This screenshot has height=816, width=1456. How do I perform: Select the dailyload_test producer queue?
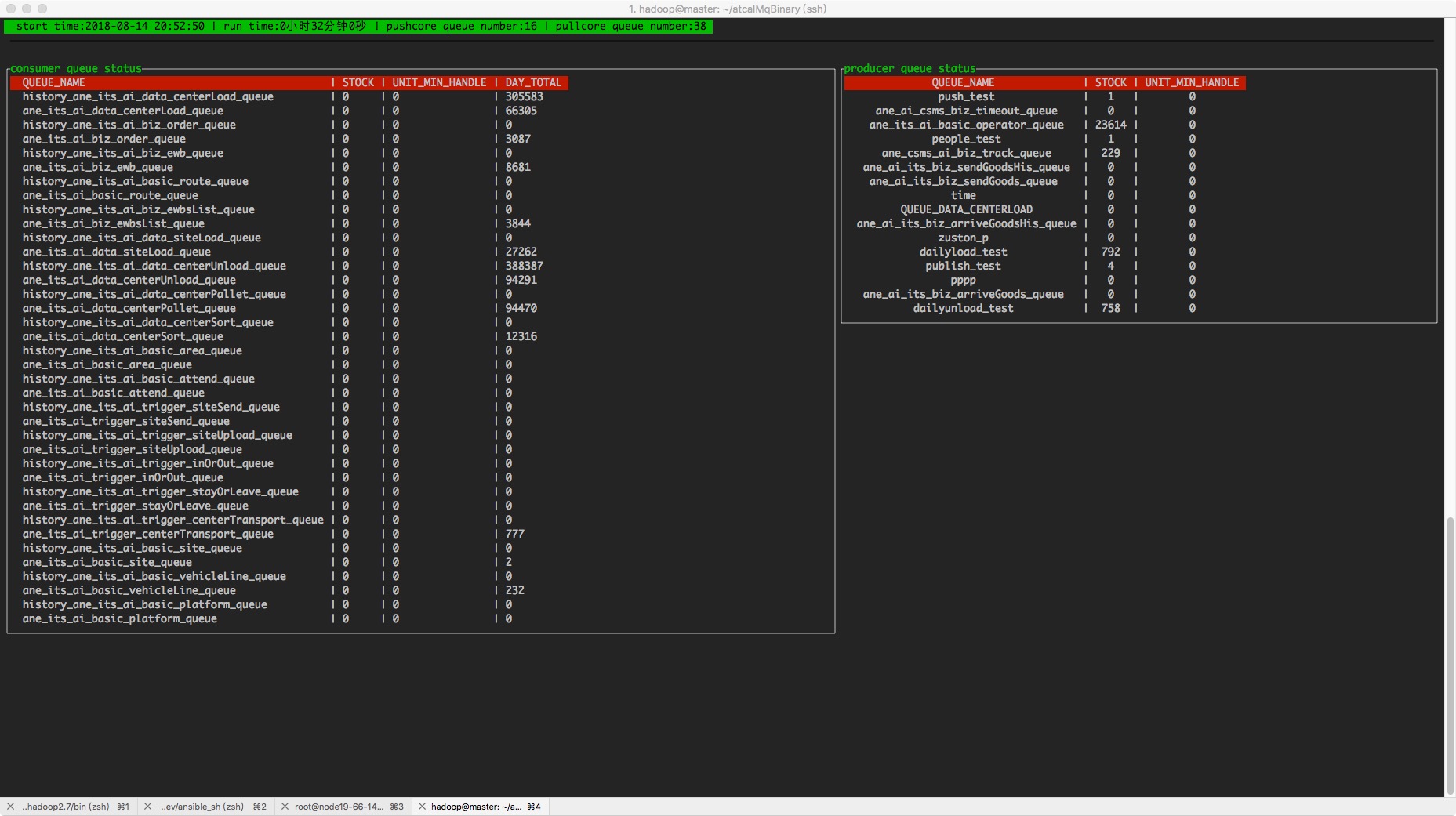963,252
